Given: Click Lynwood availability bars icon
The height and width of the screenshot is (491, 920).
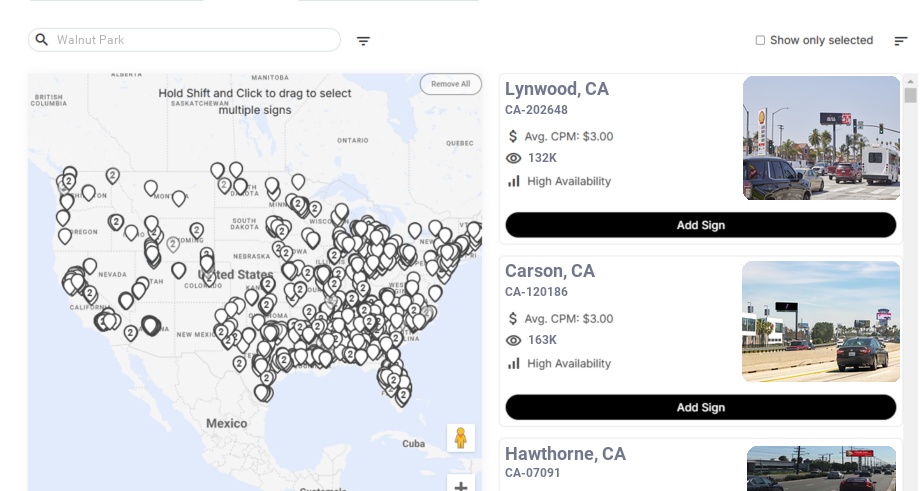Looking at the screenshot, I should (514, 181).
